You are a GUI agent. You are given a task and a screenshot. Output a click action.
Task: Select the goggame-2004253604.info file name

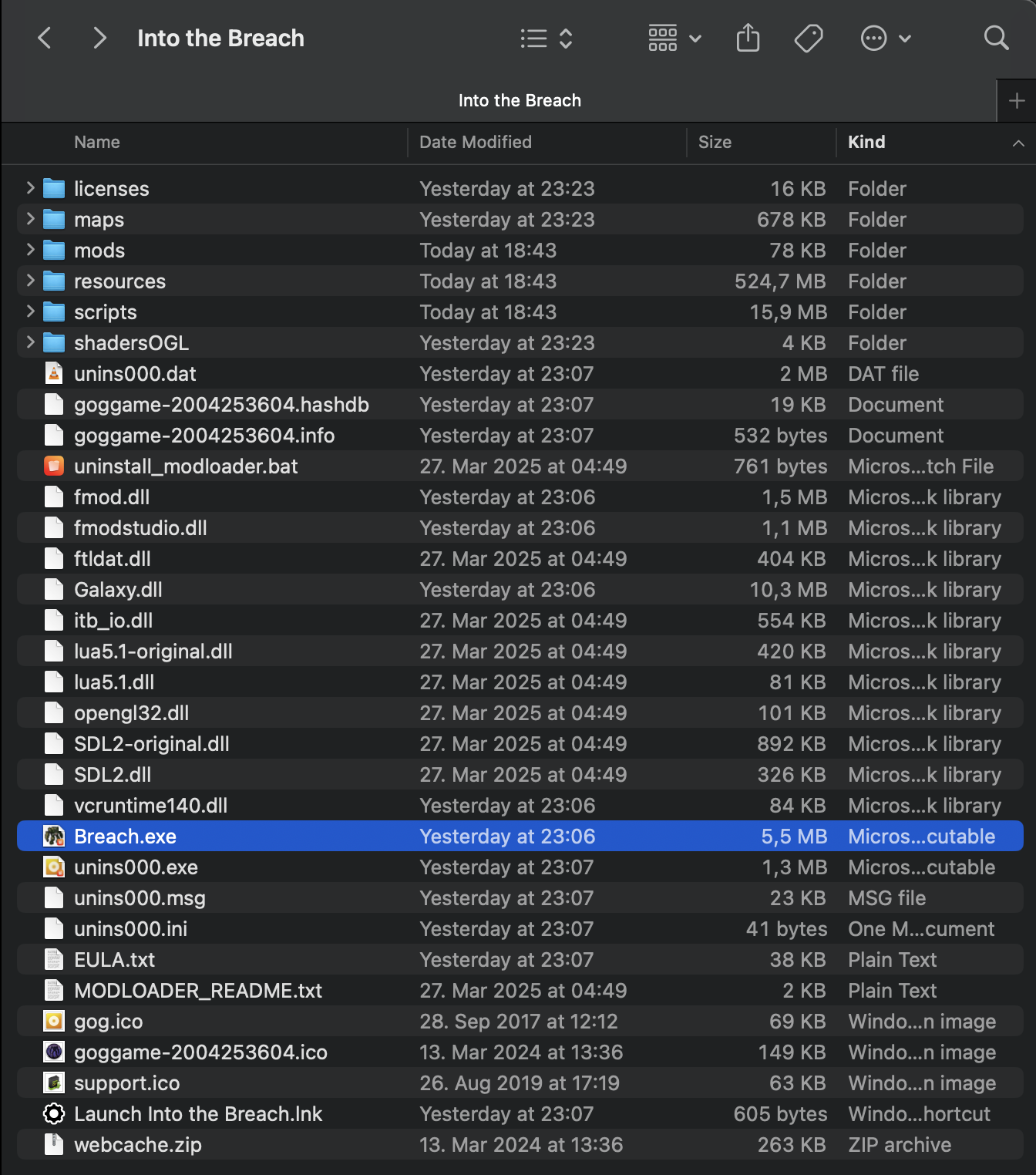(204, 435)
